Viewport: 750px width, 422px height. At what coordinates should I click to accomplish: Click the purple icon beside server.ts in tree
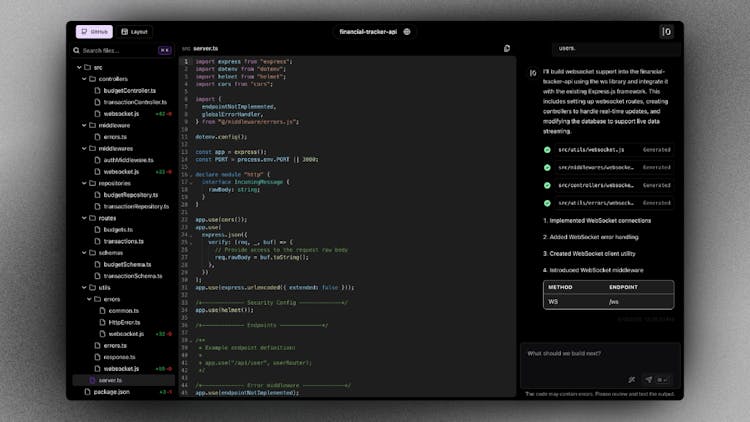pyautogui.click(x=92, y=380)
